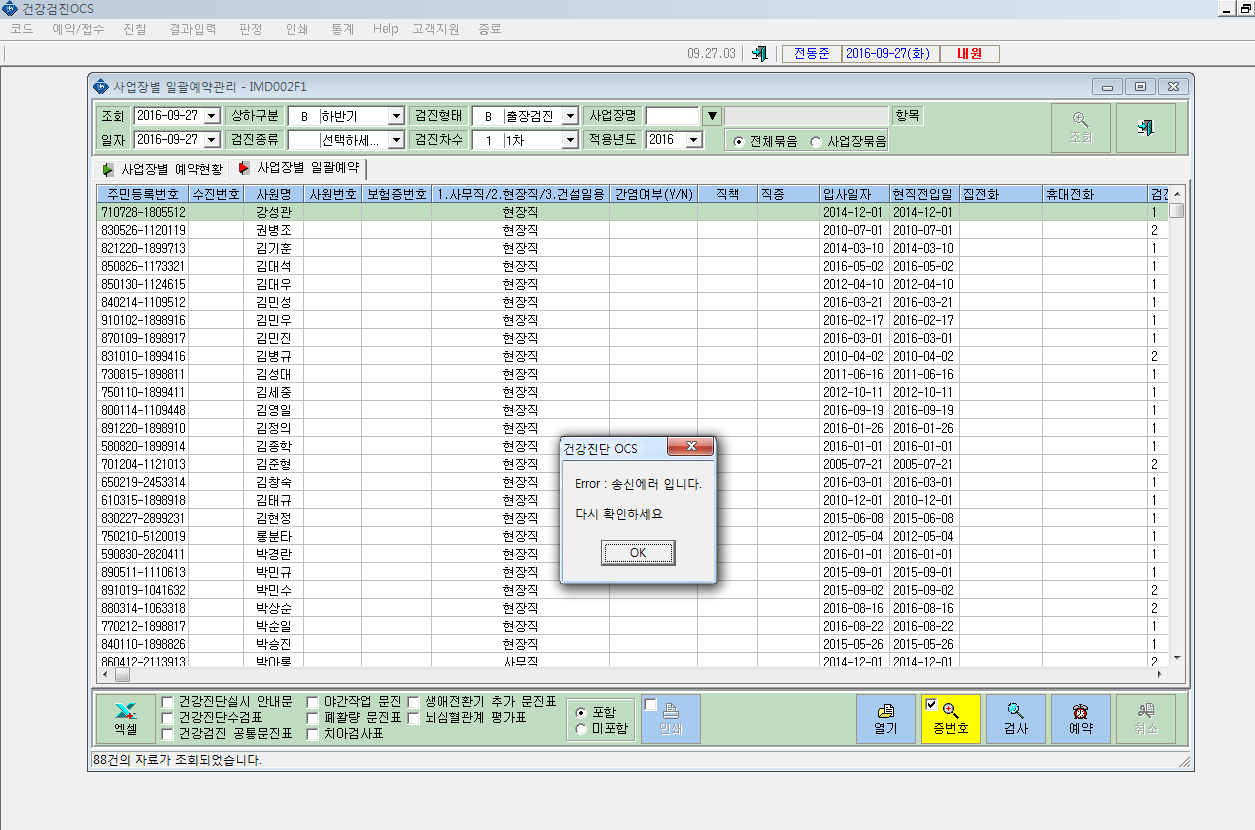Viewport: 1255px width, 830px height.
Task: Click OK in the error dialog
Action: pos(638,553)
